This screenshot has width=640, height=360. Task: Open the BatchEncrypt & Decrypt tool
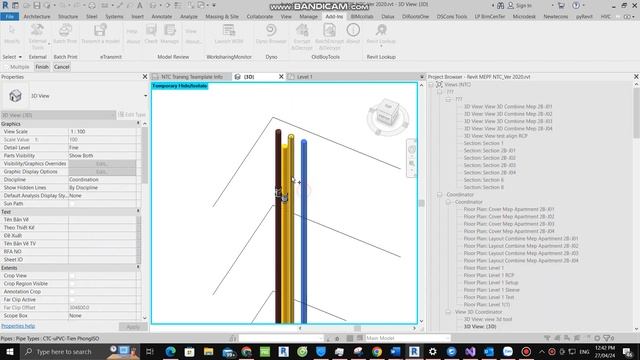click(329, 36)
